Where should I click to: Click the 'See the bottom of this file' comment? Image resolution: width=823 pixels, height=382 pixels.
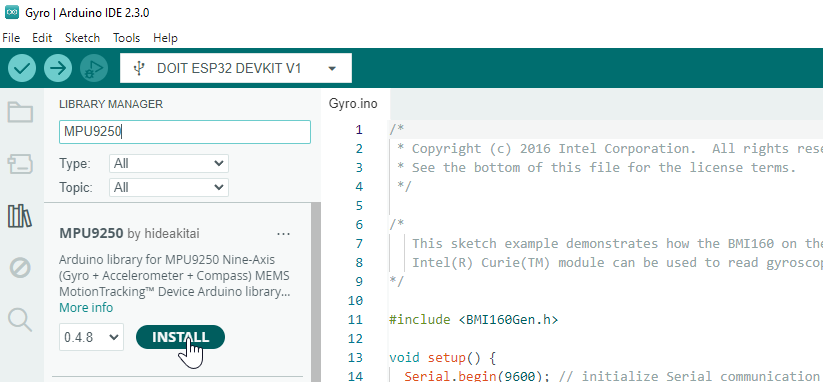point(597,168)
